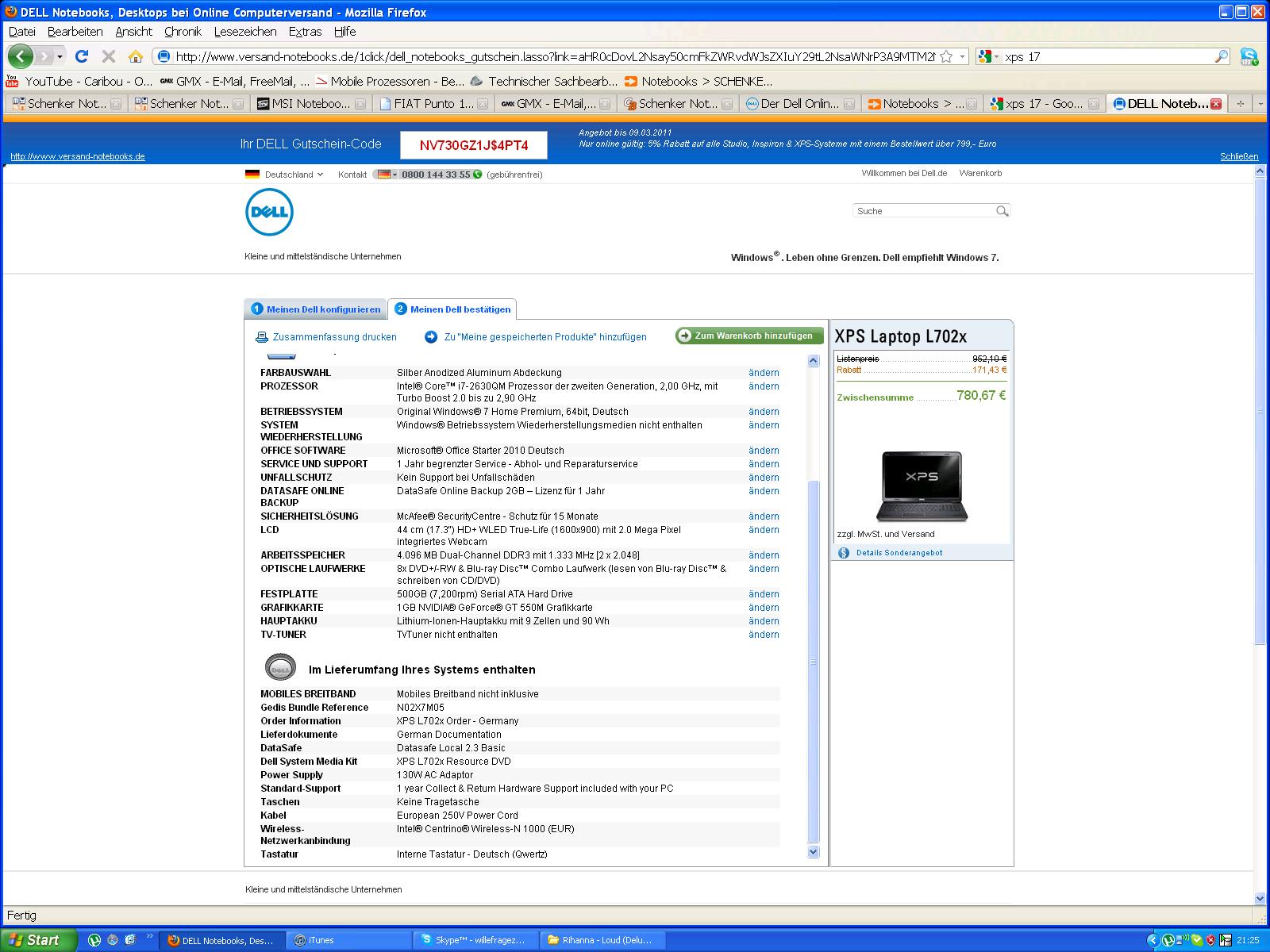Open the Bearbeiten menu
The width and height of the screenshot is (1270, 952).
(x=75, y=32)
